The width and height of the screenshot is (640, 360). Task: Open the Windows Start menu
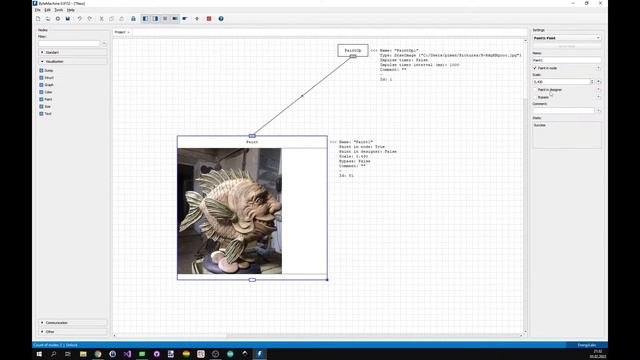point(39,354)
